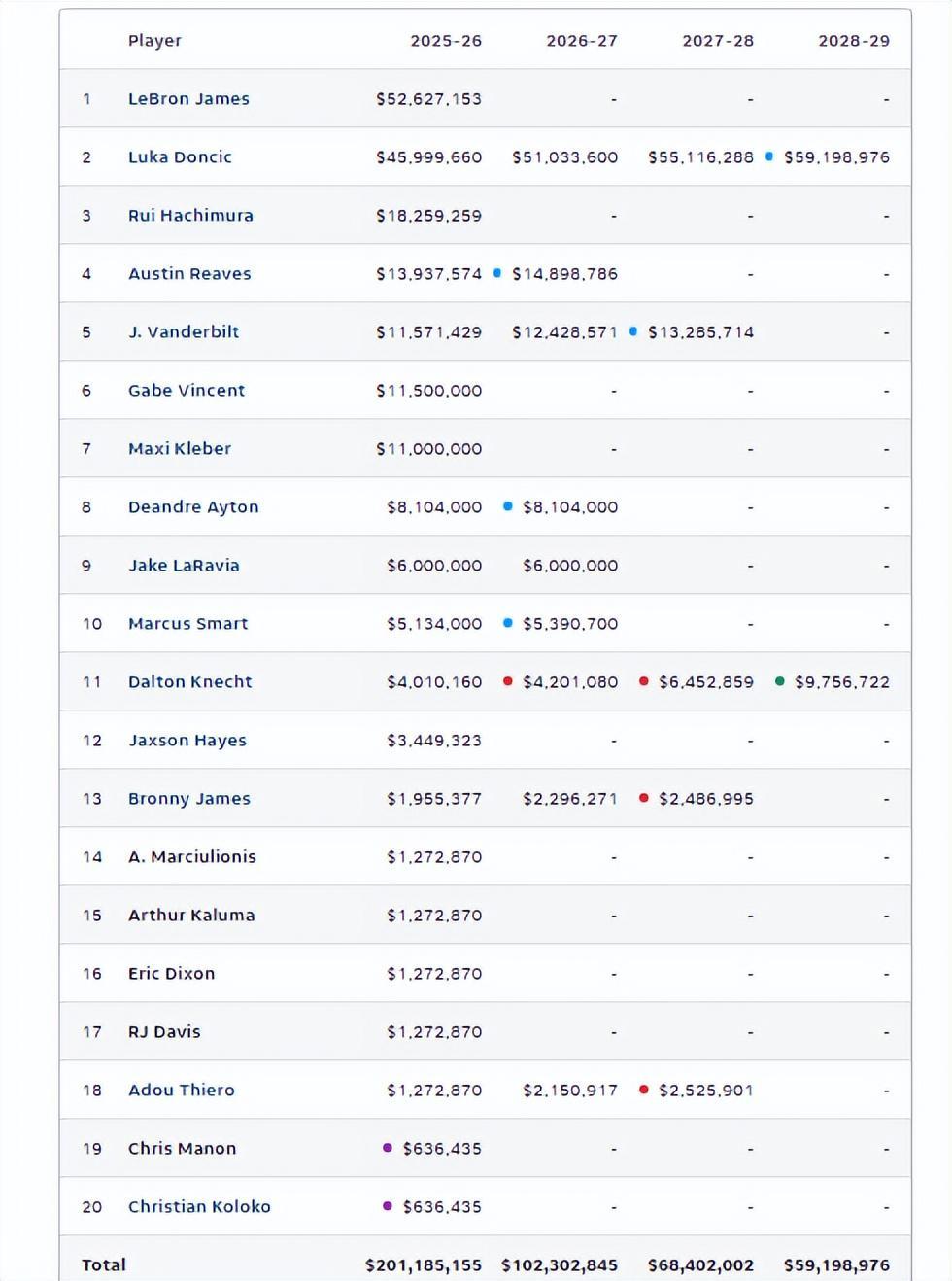
Task: Click blue dot next to Austin Reaves' $14,898,786
Action: tap(497, 273)
